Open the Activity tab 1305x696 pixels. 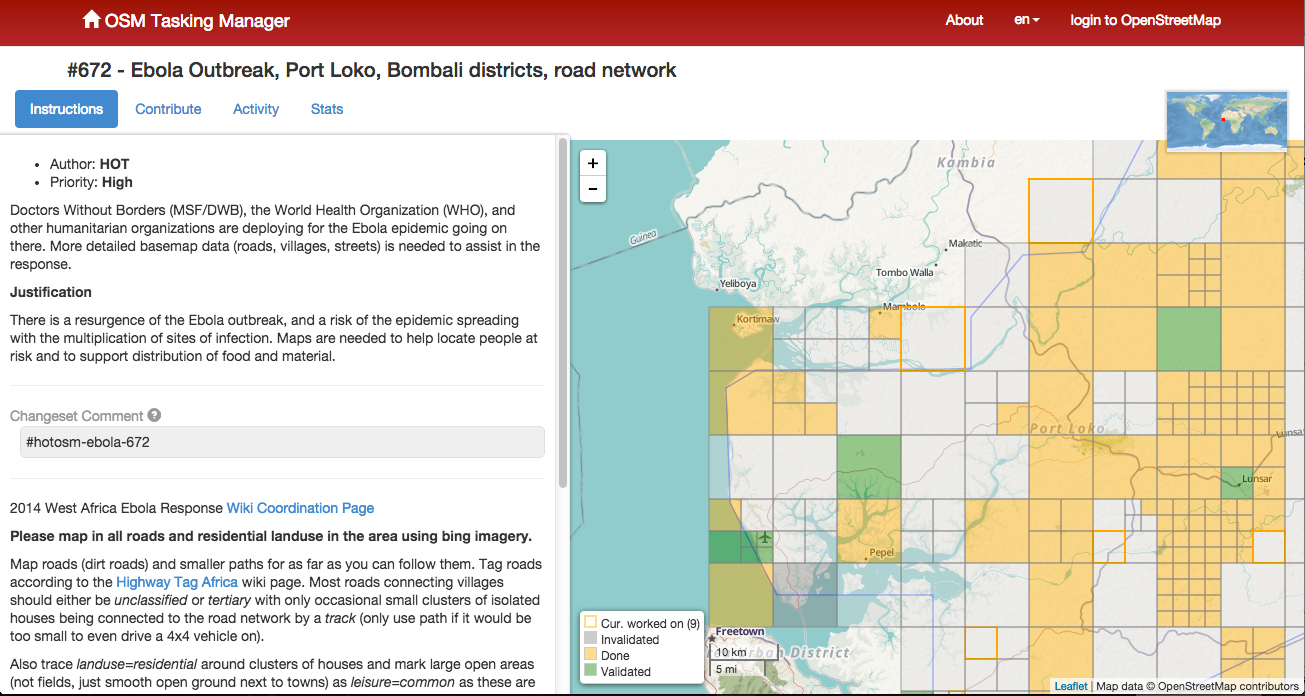coord(256,109)
